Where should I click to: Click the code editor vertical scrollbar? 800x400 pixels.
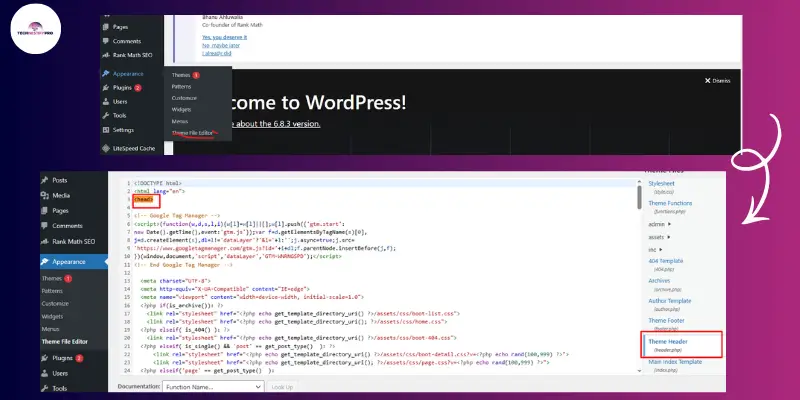639,197
